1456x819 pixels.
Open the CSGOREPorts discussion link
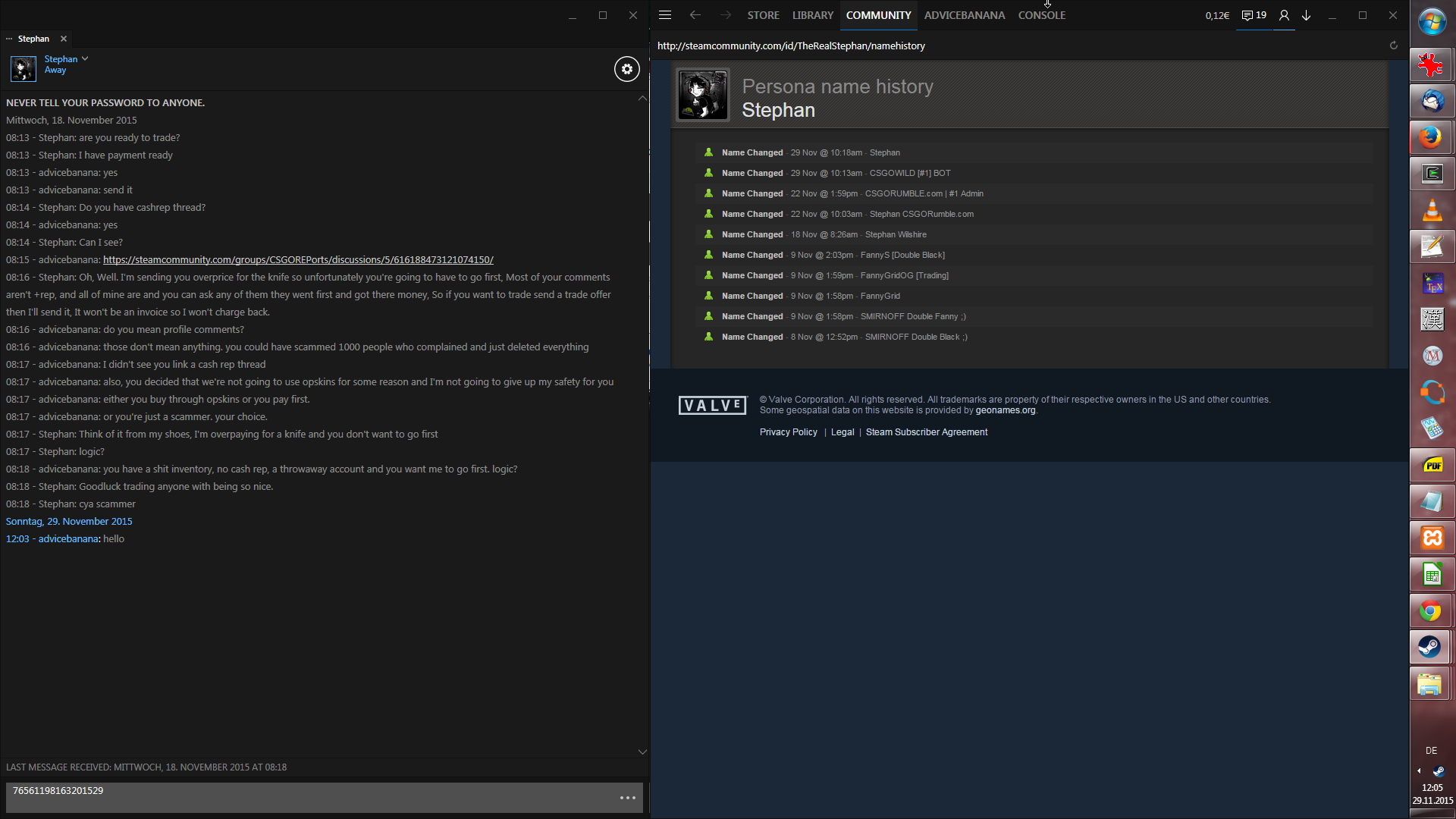click(x=298, y=259)
